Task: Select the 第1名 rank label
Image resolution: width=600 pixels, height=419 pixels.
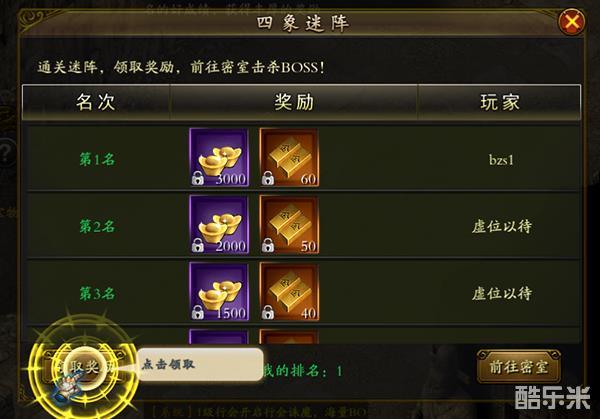Action: (x=97, y=159)
